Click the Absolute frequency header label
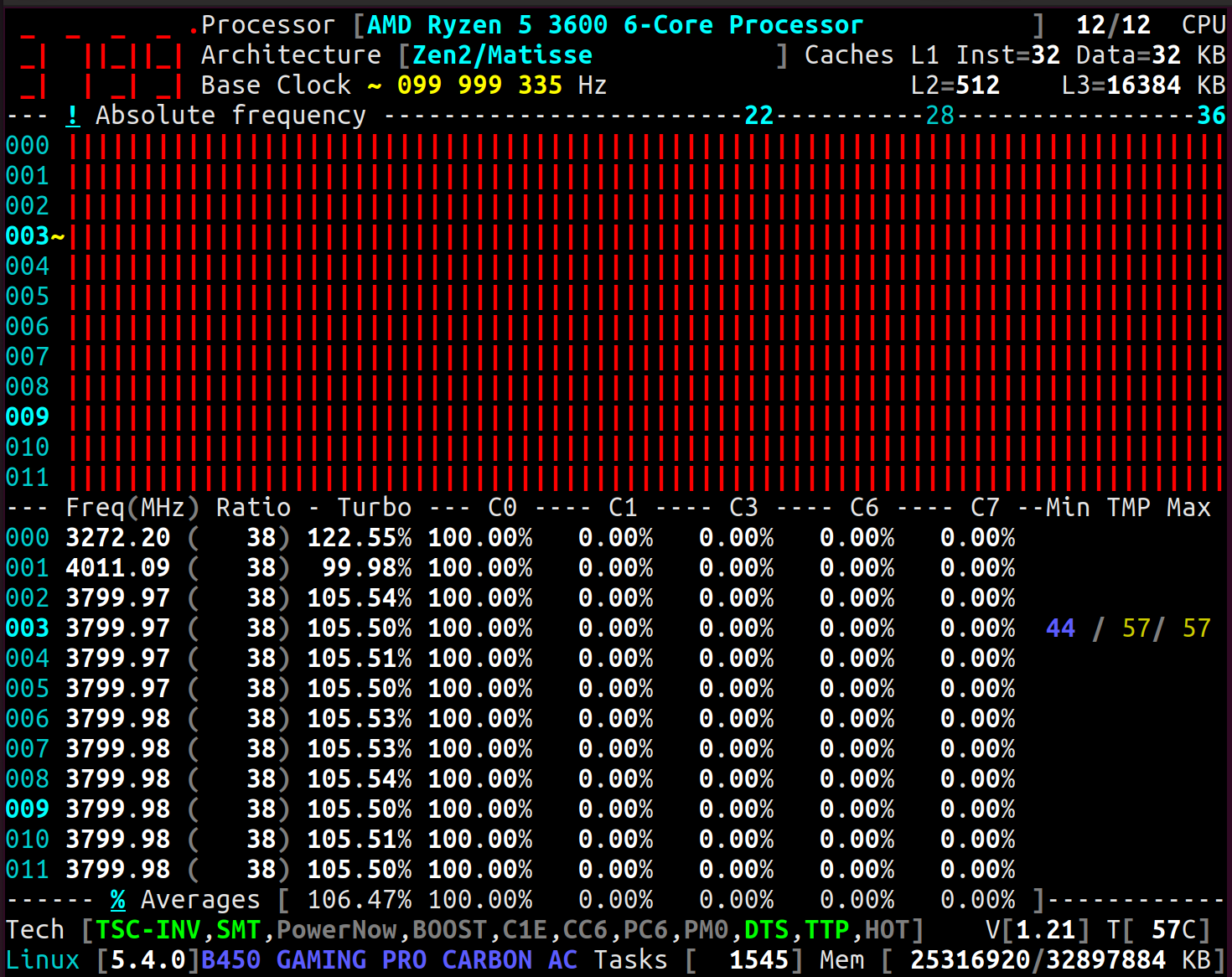Viewport: 1232px width, 977px height. [x=230, y=116]
